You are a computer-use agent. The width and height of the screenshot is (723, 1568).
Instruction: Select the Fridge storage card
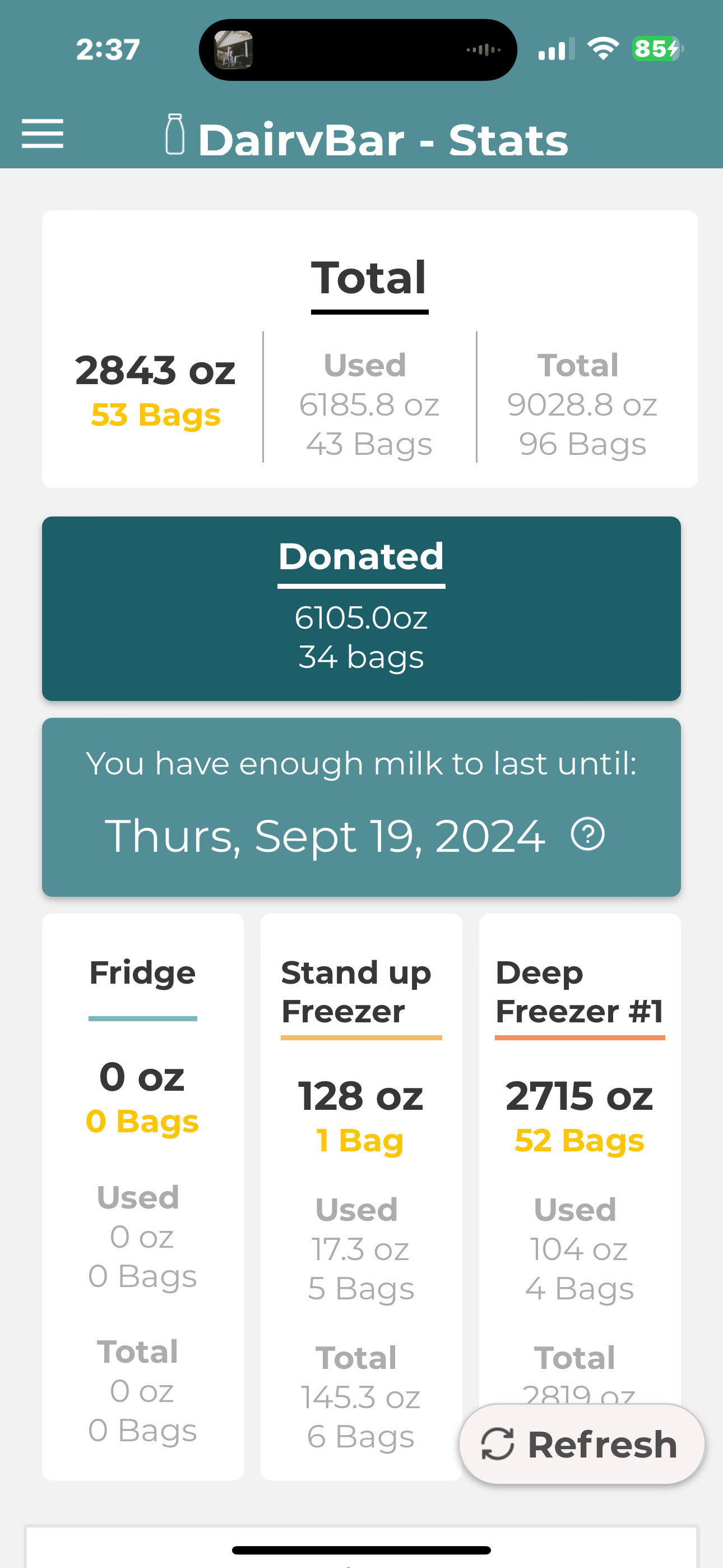142,1196
